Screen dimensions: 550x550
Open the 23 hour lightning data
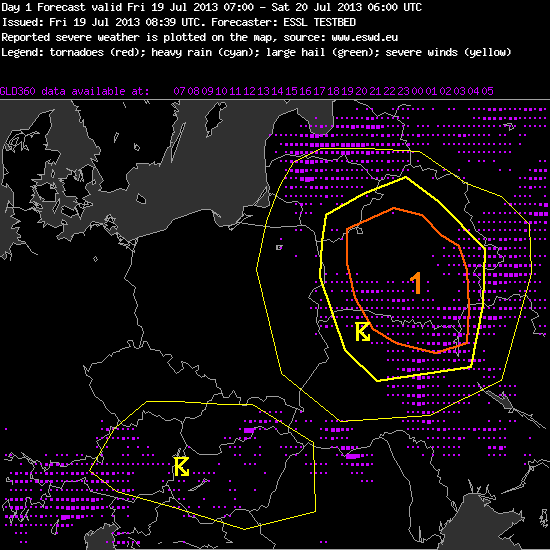[x=403, y=92]
